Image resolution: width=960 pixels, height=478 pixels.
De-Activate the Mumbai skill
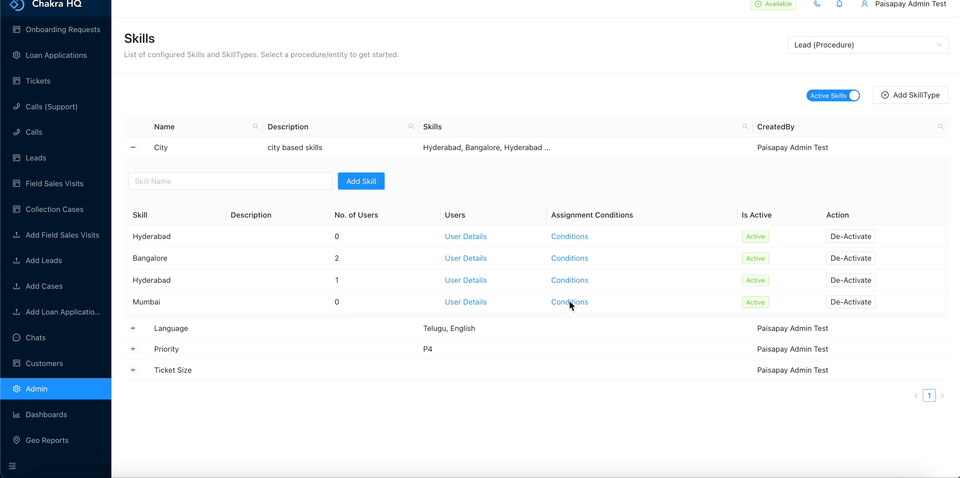click(850, 302)
